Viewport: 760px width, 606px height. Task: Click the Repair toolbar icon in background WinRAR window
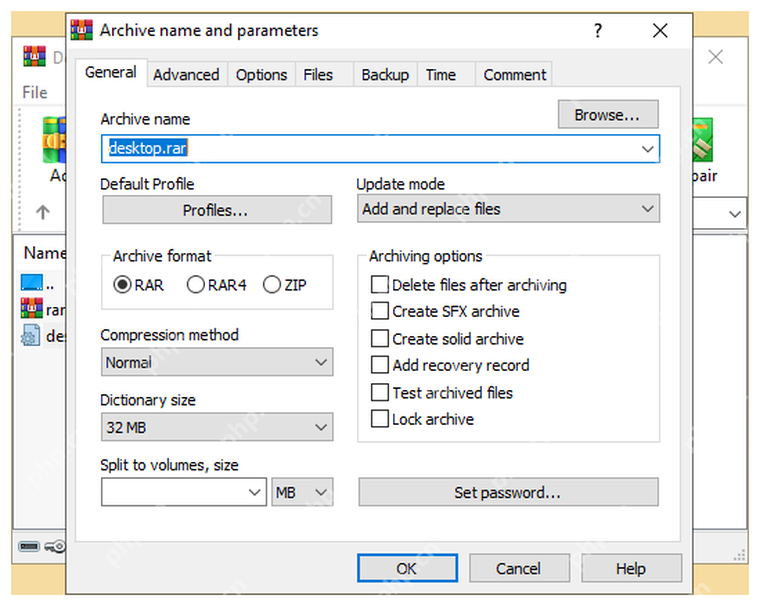703,140
